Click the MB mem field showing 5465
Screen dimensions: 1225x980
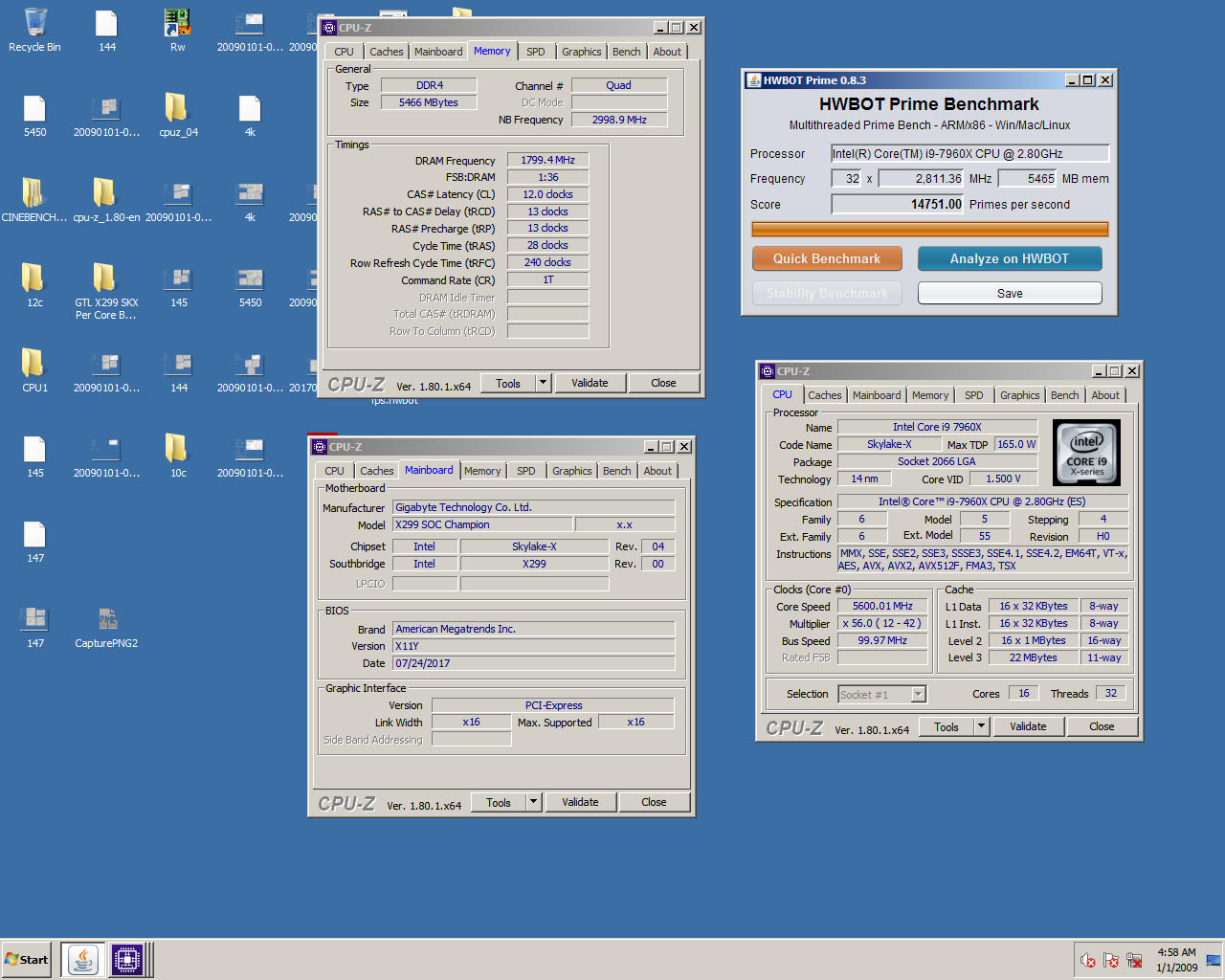coord(1028,178)
